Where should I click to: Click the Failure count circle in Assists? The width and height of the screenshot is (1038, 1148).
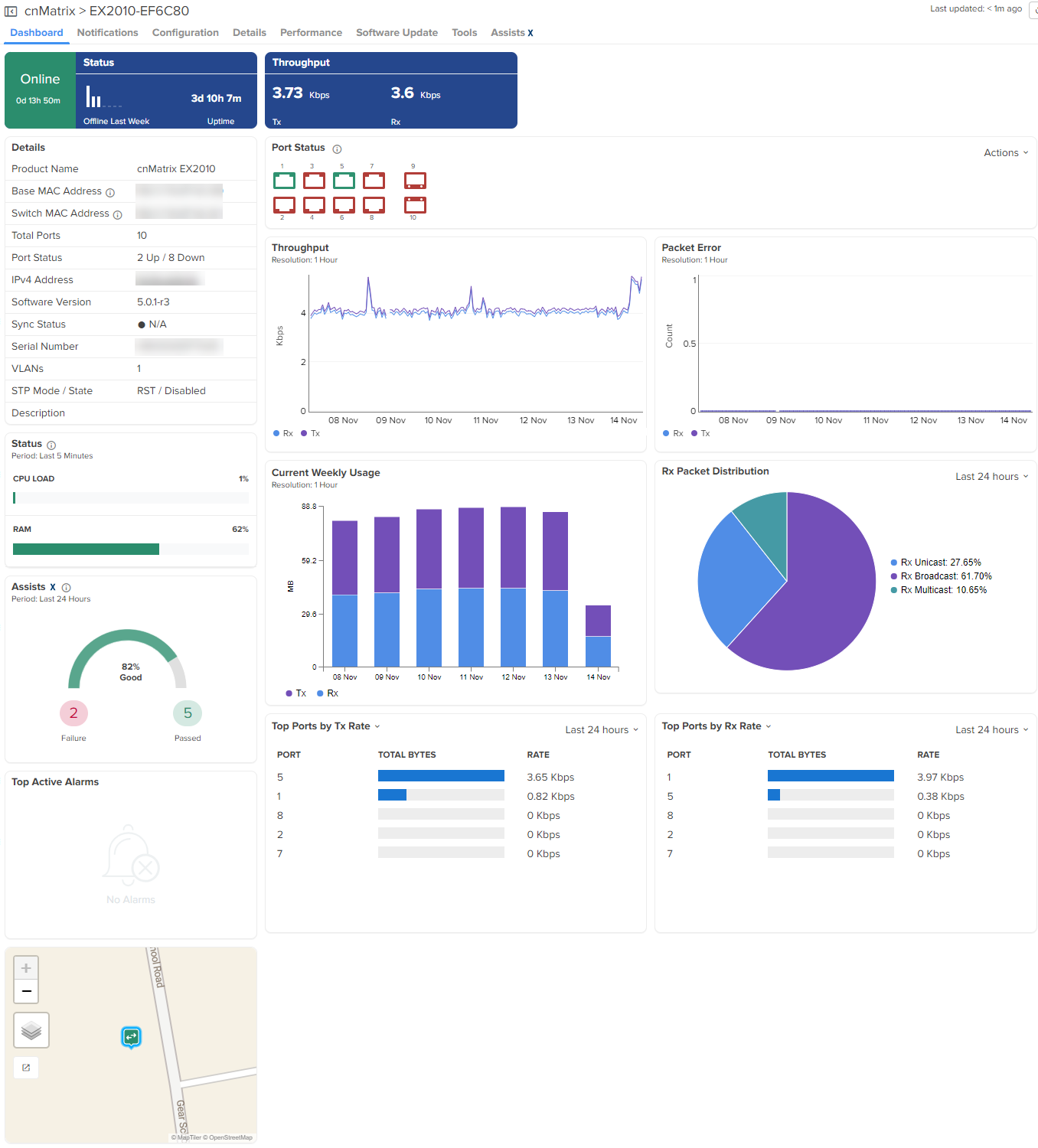coord(73,713)
